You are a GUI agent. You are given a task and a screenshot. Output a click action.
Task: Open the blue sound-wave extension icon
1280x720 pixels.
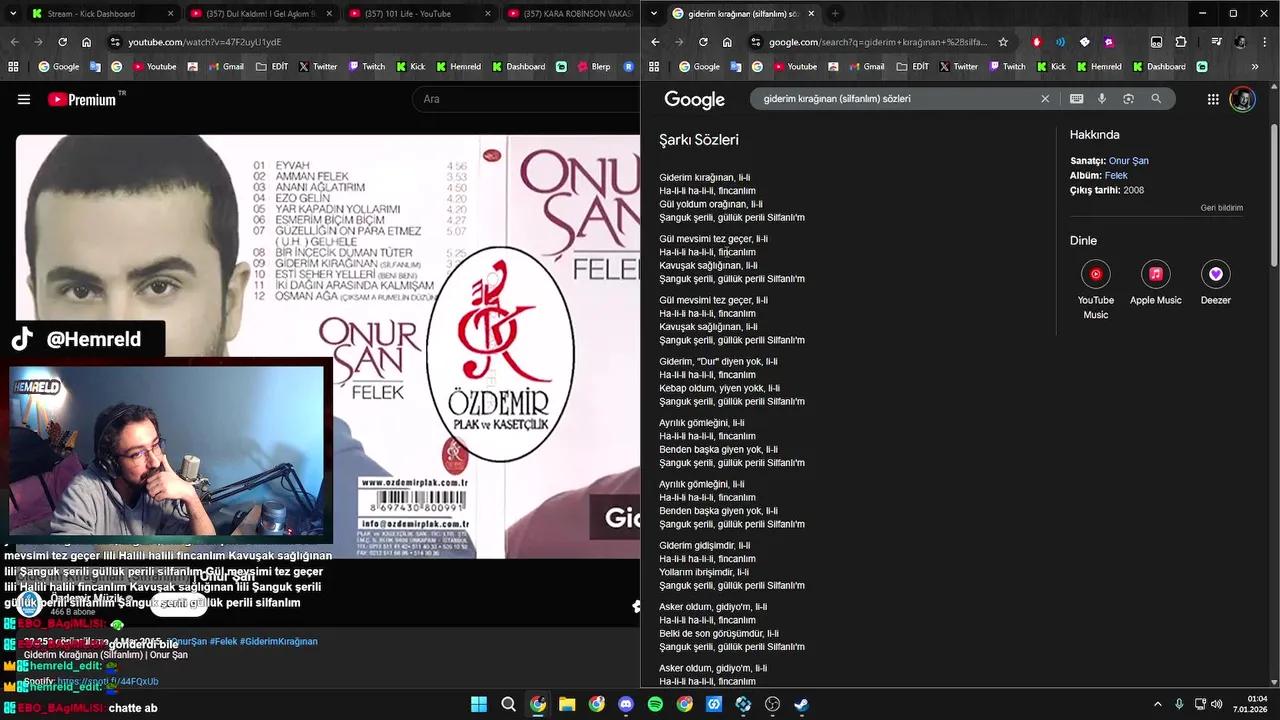pos(1060,42)
